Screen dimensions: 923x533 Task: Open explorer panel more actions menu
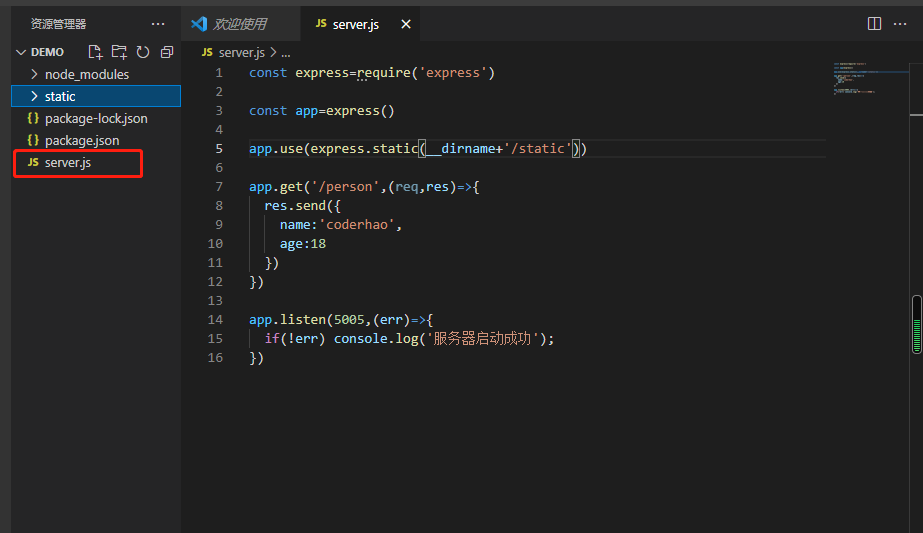[158, 24]
